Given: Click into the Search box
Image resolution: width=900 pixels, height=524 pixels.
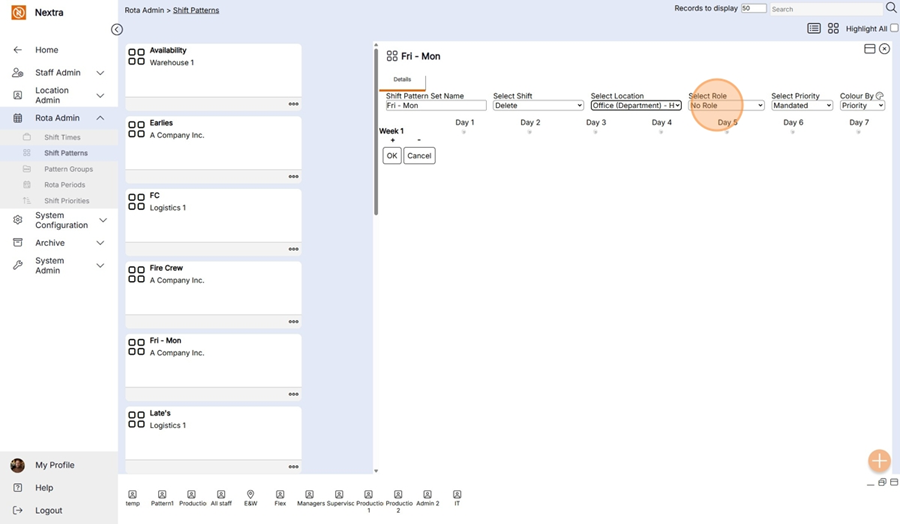Looking at the screenshot, I should (x=826, y=9).
